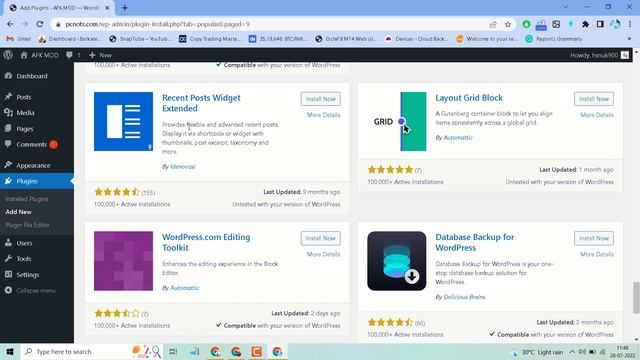Click the Recent Posts Widget plugin thumbnail
Image resolution: width=640 pixels, height=360 pixels.
pos(123,121)
